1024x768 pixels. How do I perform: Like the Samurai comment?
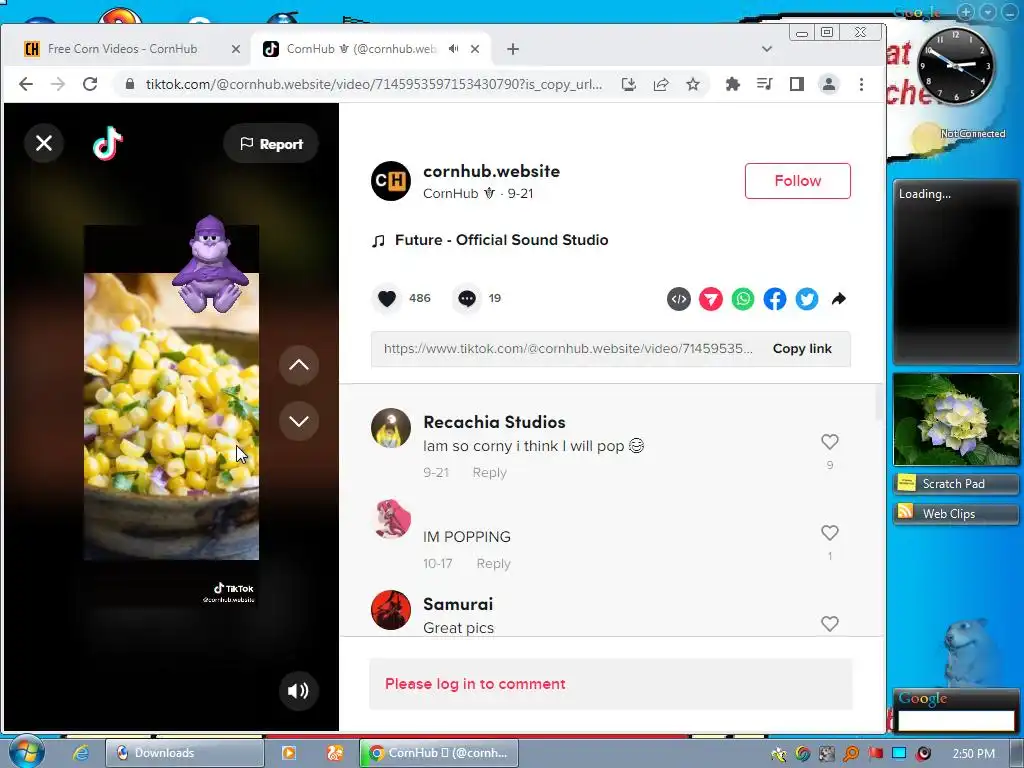point(829,624)
